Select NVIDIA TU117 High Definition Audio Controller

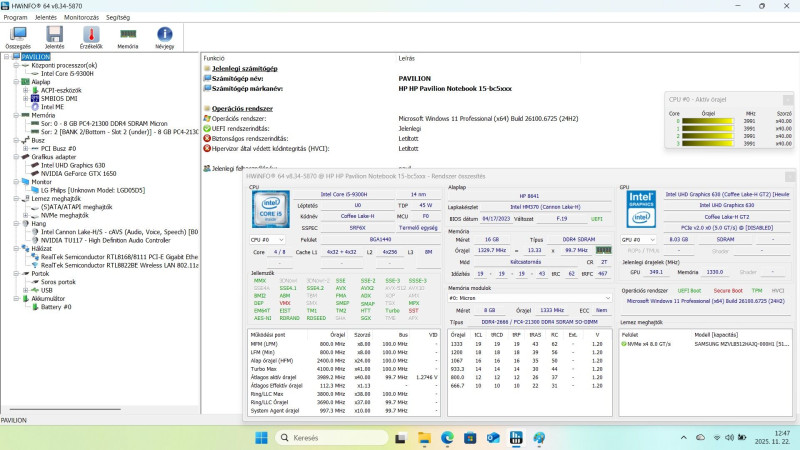pyautogui.click(x=106, y=240)
